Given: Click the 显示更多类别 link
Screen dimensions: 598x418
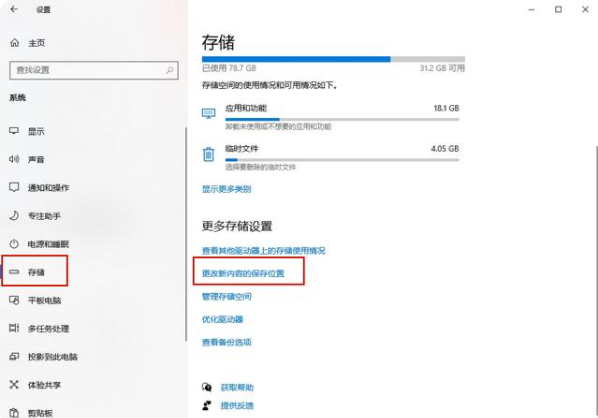Looking at the screenshot, I should (x=227, y=189).
